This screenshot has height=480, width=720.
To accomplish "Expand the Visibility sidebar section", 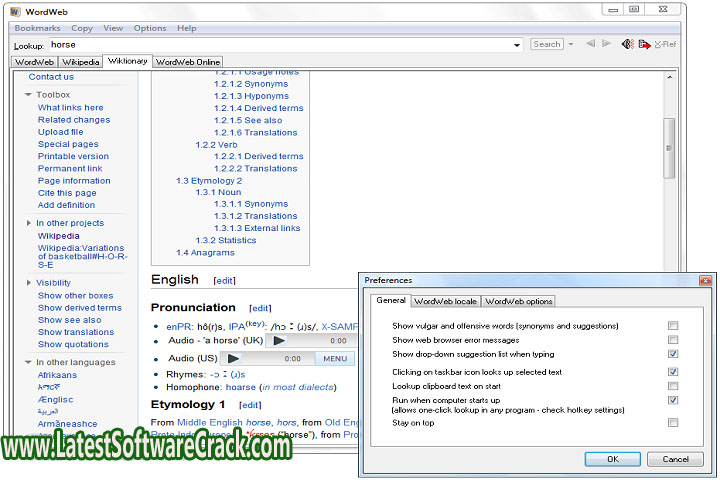I will 28,282.
